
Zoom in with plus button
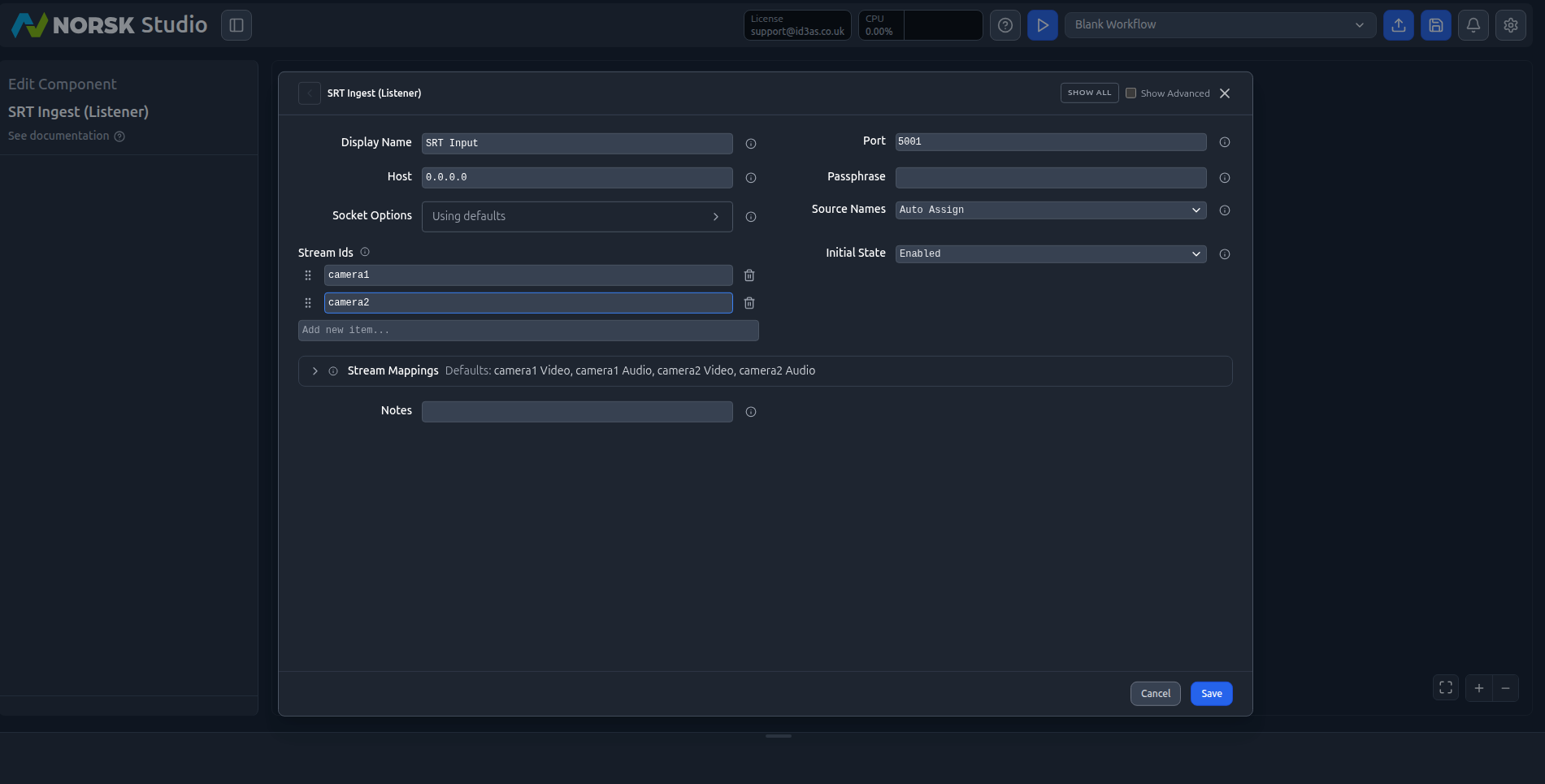click(x=1479, y=688)
